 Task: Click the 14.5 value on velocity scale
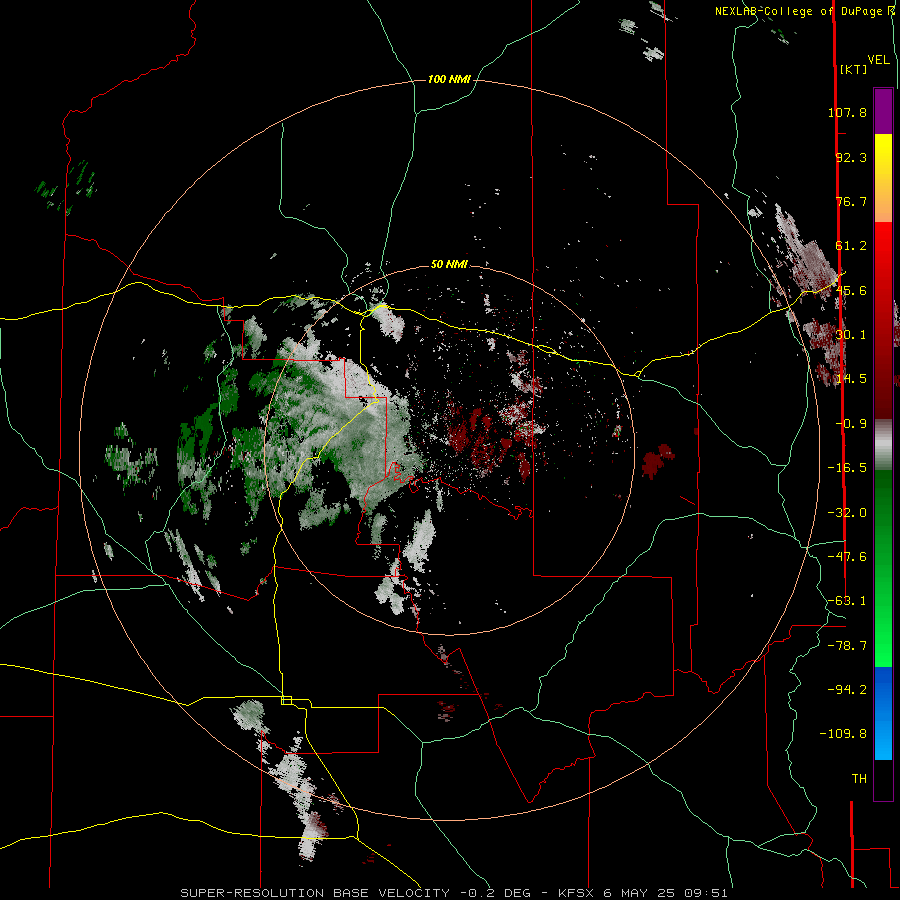coord(851,379)
